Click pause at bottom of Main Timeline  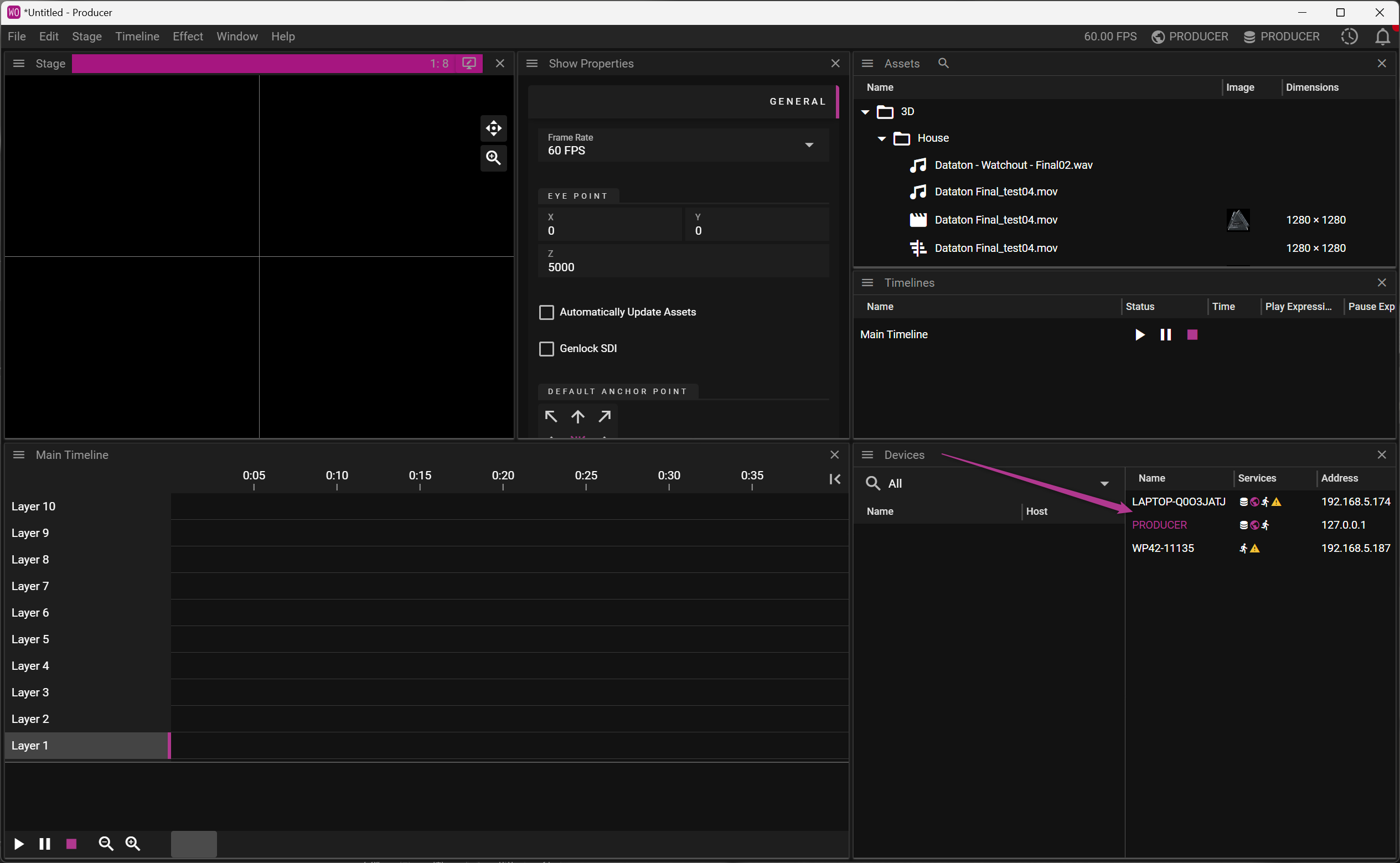[x=44, y=844]
